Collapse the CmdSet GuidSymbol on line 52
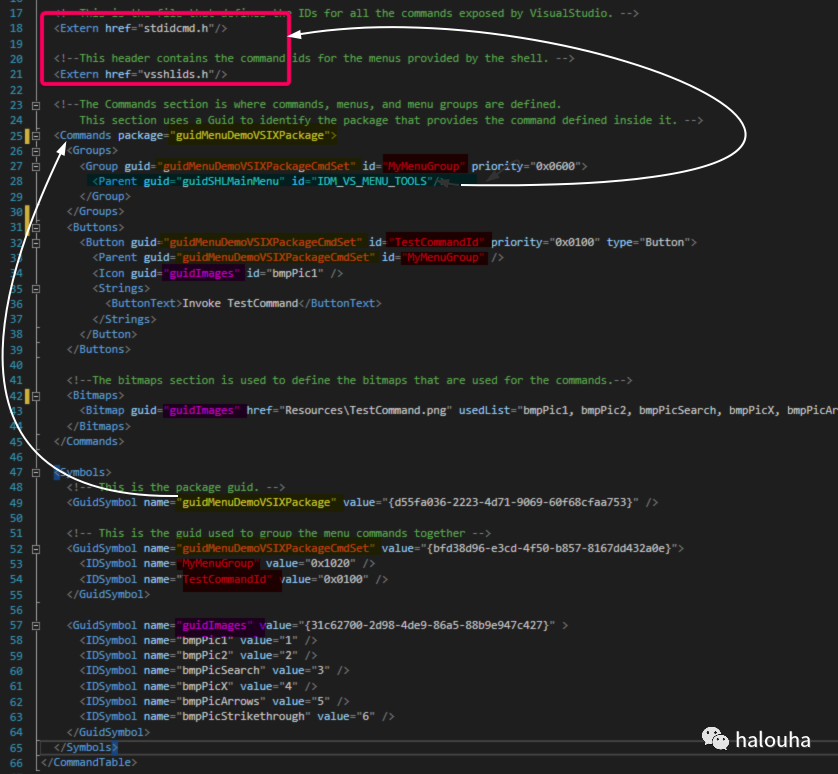 pos(37,548)
